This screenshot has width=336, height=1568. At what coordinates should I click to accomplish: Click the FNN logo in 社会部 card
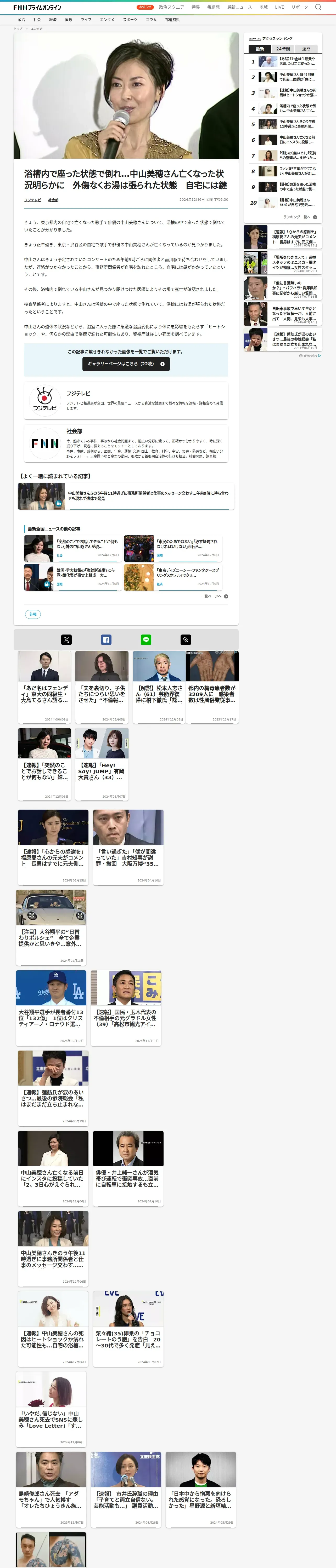(x=45, y=444)
